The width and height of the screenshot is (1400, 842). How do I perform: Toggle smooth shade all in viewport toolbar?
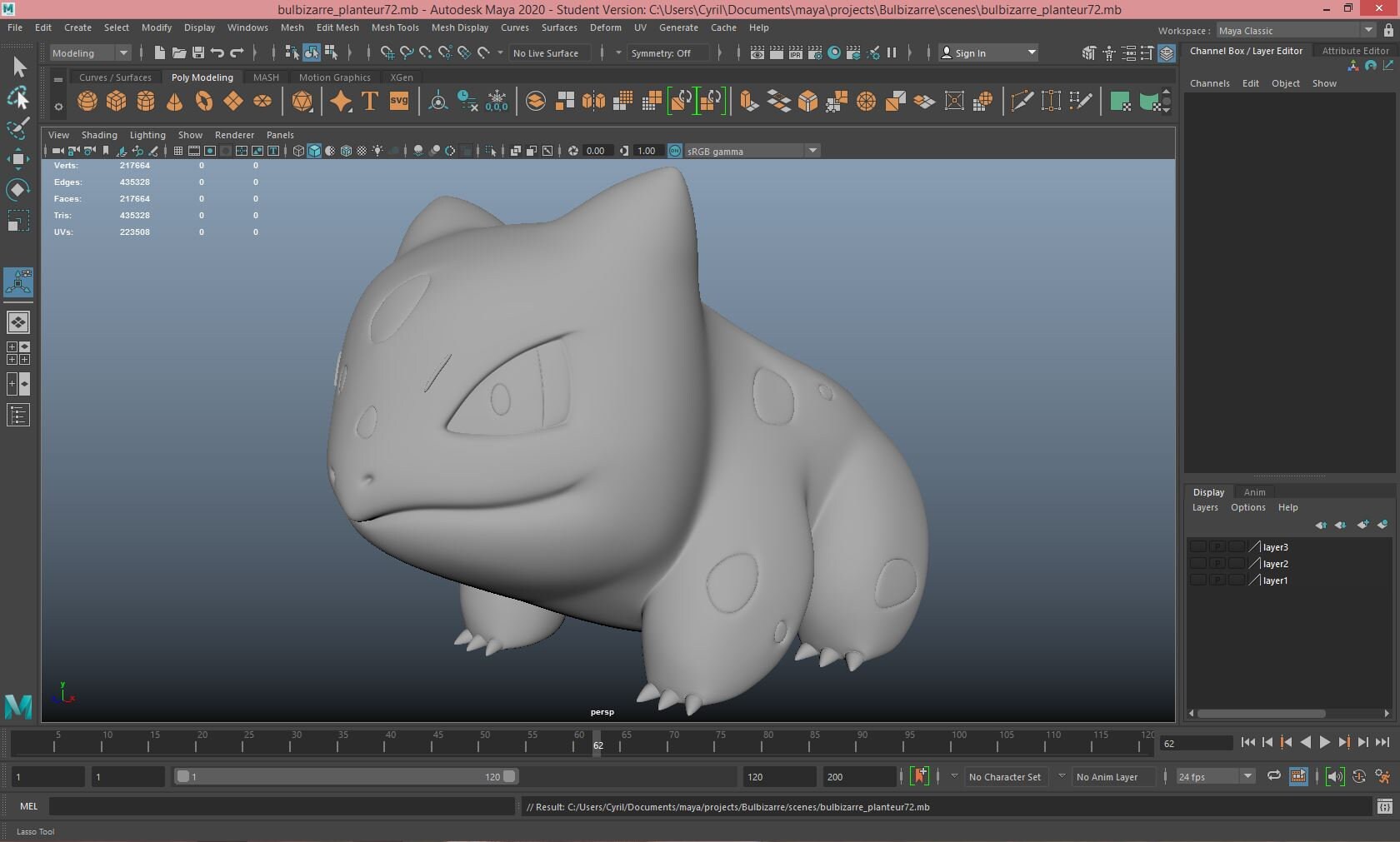(x=314, y=151)
